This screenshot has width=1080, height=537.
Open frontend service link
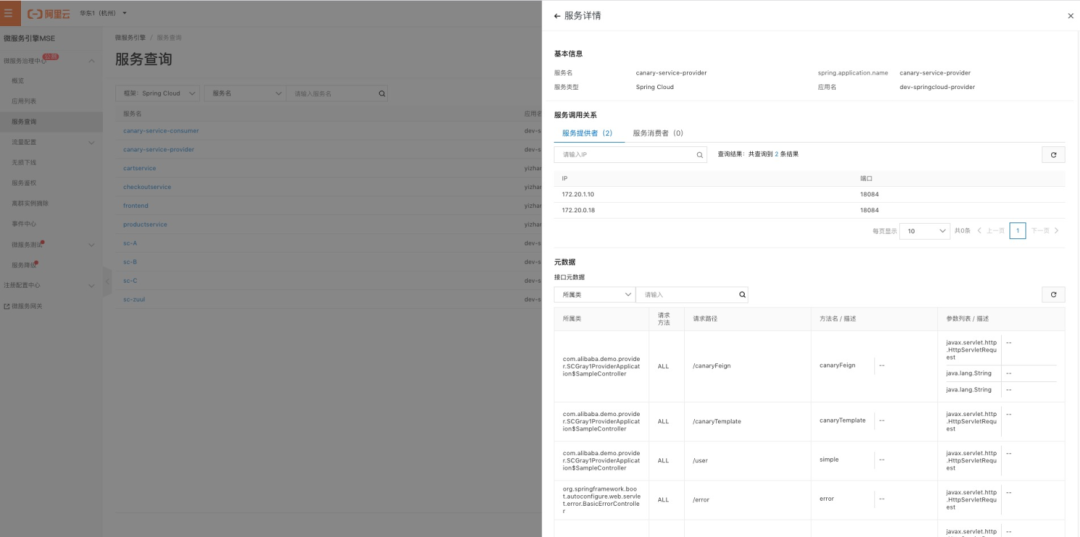coord(136,206)
